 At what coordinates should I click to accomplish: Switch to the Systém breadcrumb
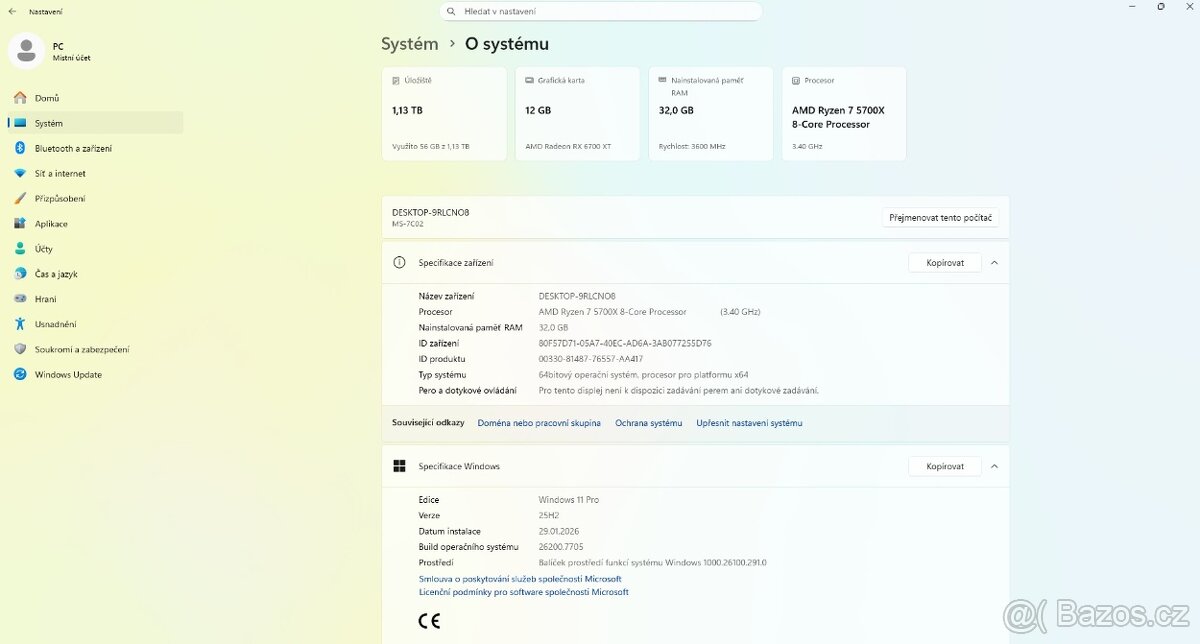(409, 44)
